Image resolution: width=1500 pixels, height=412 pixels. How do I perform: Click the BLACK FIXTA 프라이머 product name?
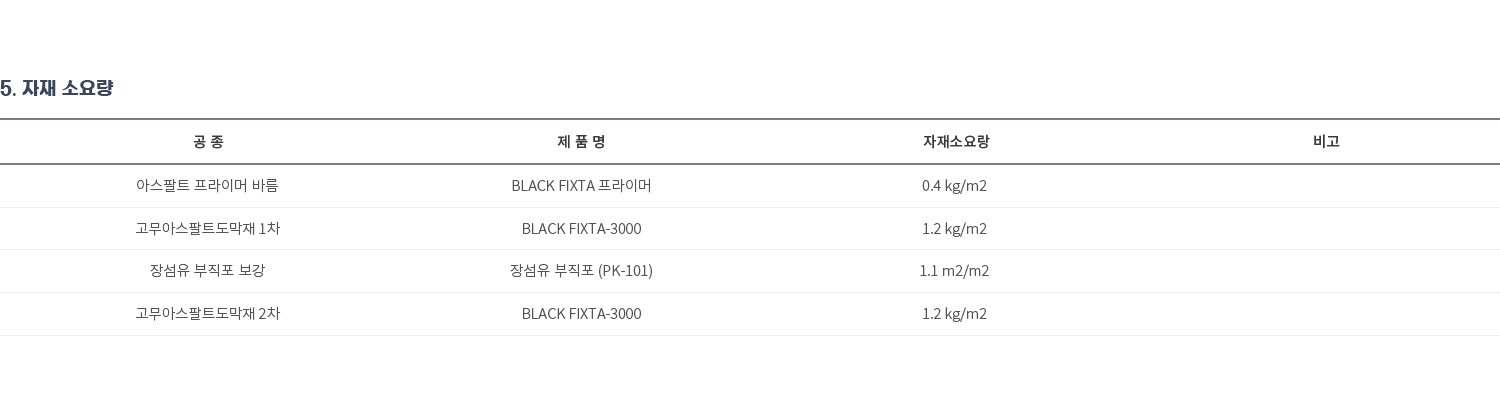(581, 186)
